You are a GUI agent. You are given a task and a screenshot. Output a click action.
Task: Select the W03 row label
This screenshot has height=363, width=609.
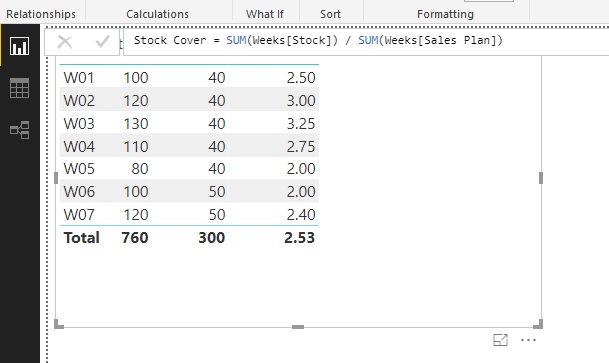(x=79, y=123)
